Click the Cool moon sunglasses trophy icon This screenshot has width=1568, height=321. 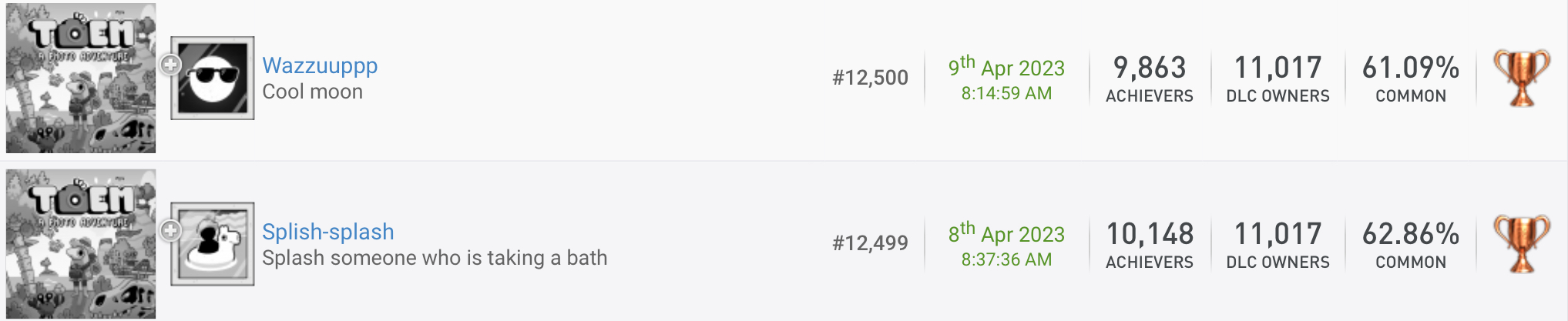[x=213, y=78]
